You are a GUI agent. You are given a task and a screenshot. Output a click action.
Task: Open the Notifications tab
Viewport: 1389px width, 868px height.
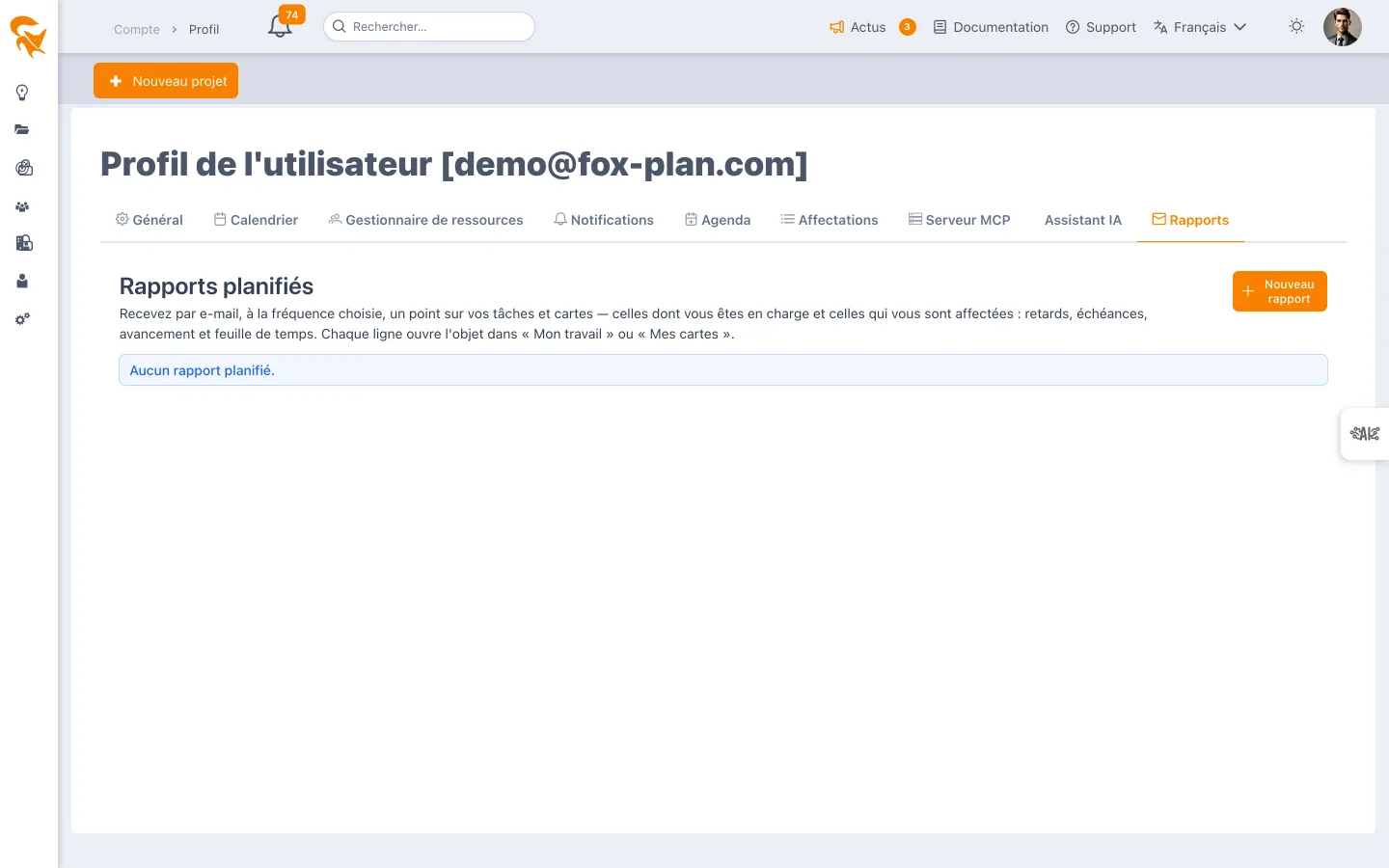[x=604, y=220]
